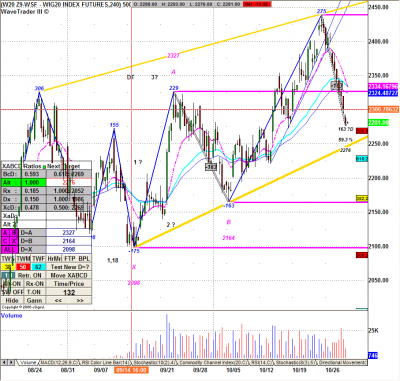This screenshot has width=400, height=381.
Task: Step forward with the >> button
Action: (80, 300)
